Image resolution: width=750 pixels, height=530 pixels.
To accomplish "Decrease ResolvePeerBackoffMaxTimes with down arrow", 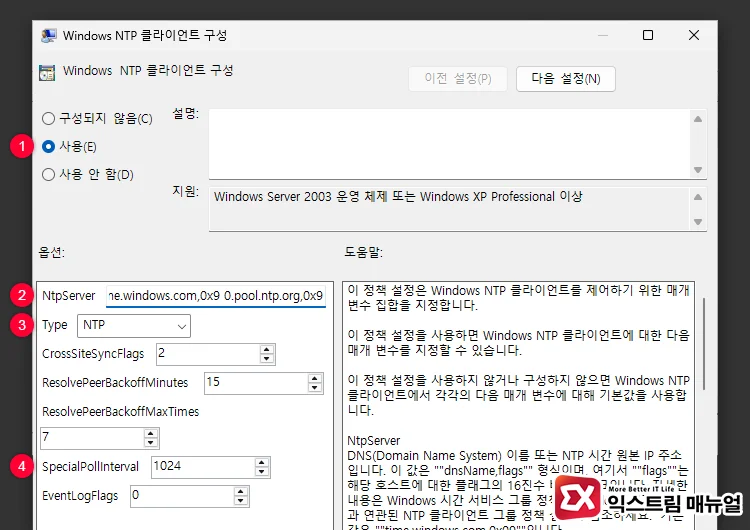I will (151, 443).
